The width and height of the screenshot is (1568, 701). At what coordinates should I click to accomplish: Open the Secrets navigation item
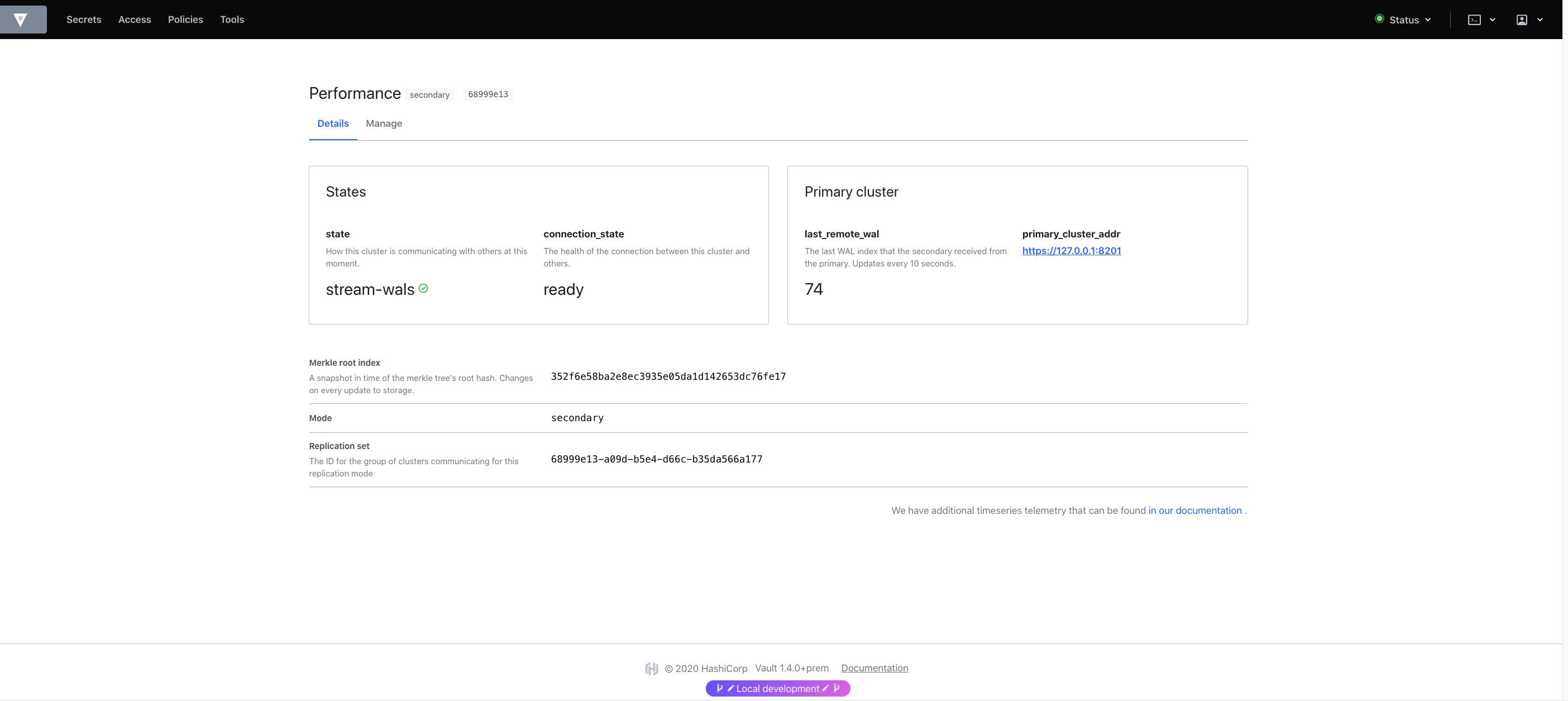tap(84, 20)
